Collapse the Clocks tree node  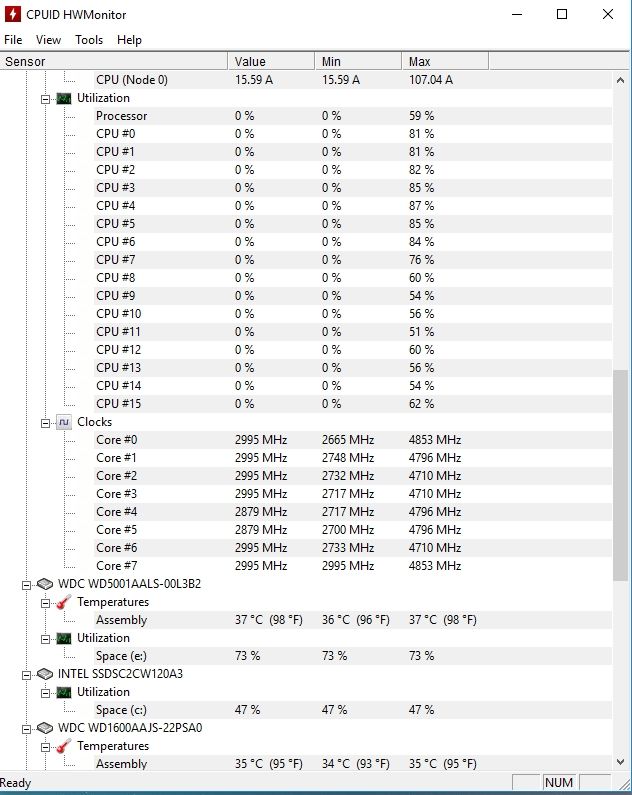pos(46,423)
